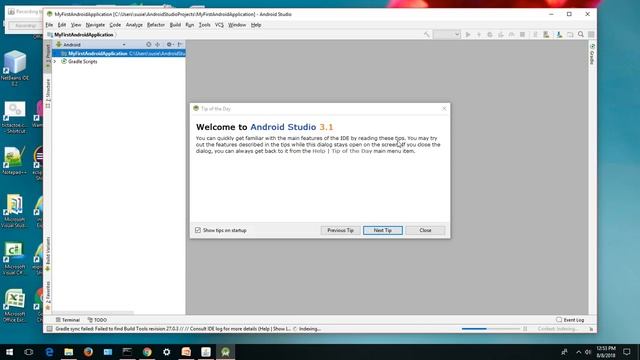Open Google Chrome from taskbar
Viewport: 640px width, 360px height.
tap(147, 352)
